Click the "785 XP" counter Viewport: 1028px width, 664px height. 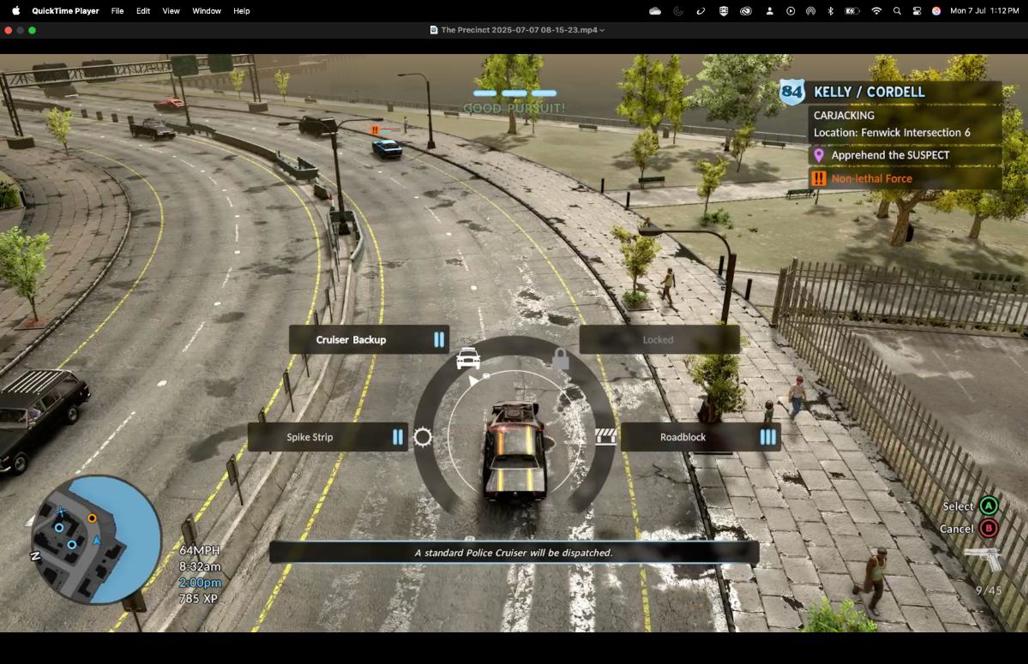click(199, 598)
